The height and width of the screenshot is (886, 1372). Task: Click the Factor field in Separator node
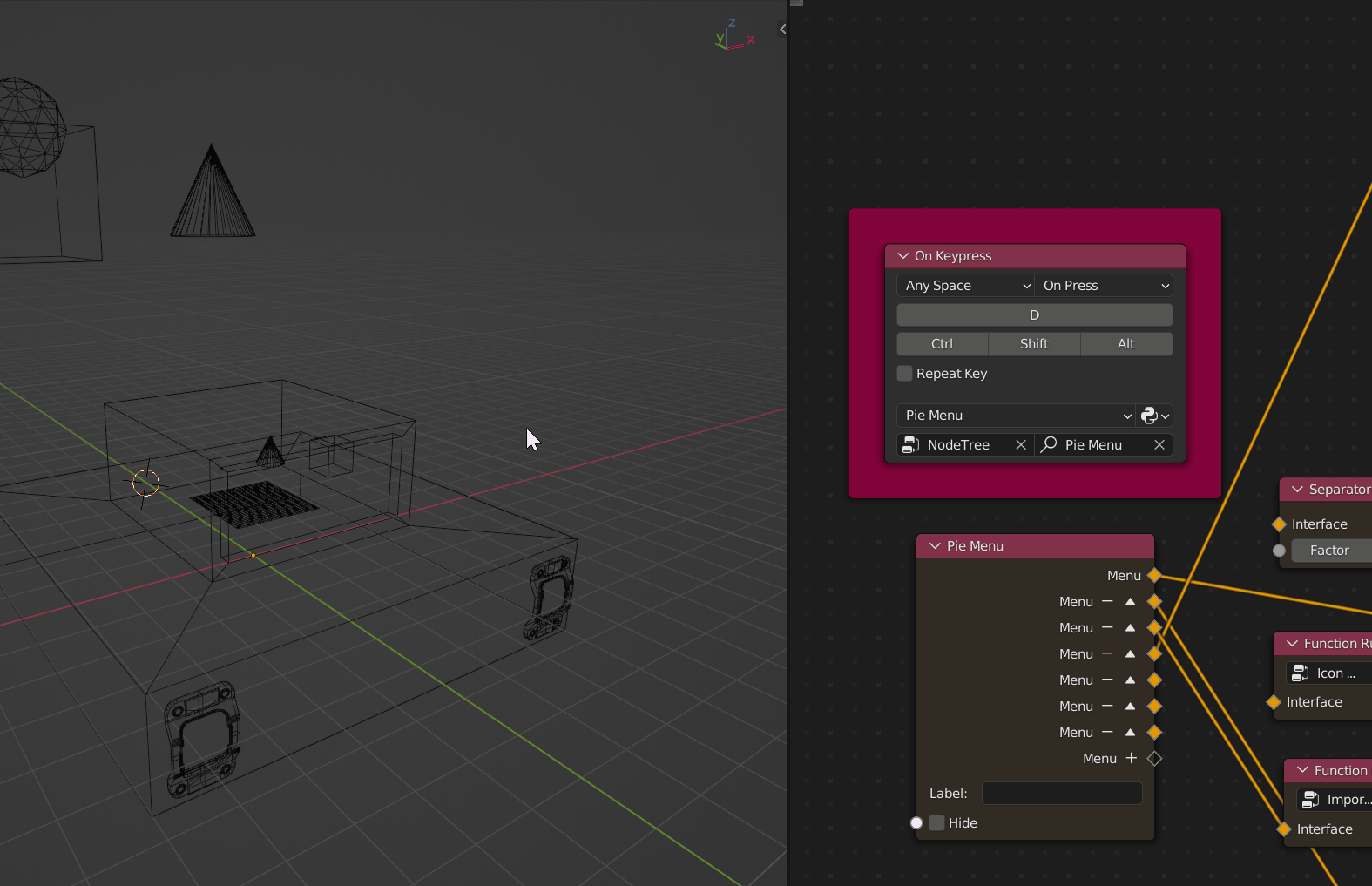pyautogui.click(x=1329, y=551)
